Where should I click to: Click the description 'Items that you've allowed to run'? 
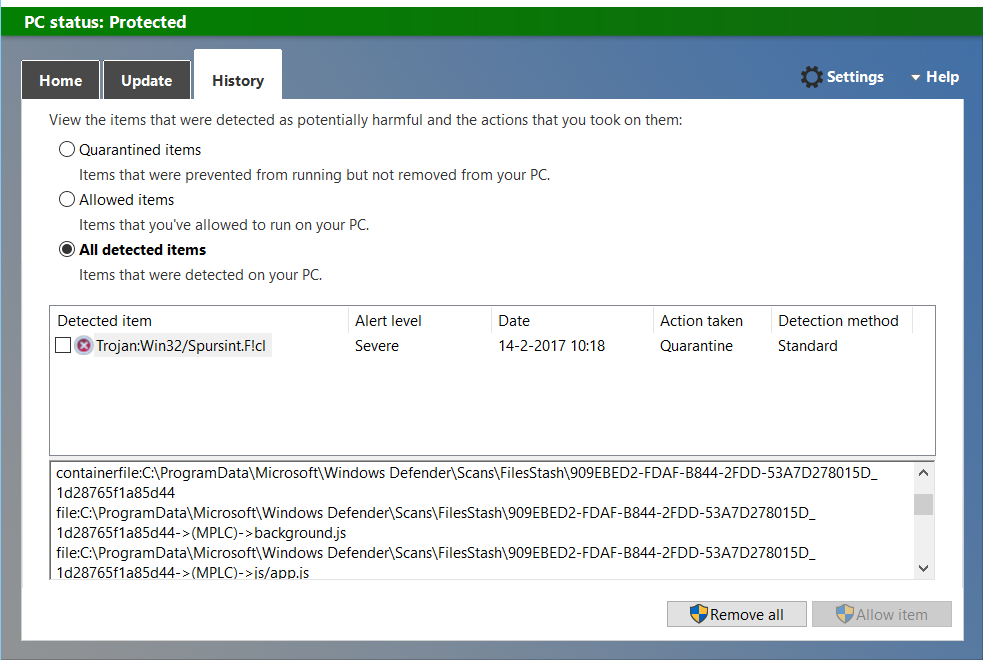(x=224, y=225)
